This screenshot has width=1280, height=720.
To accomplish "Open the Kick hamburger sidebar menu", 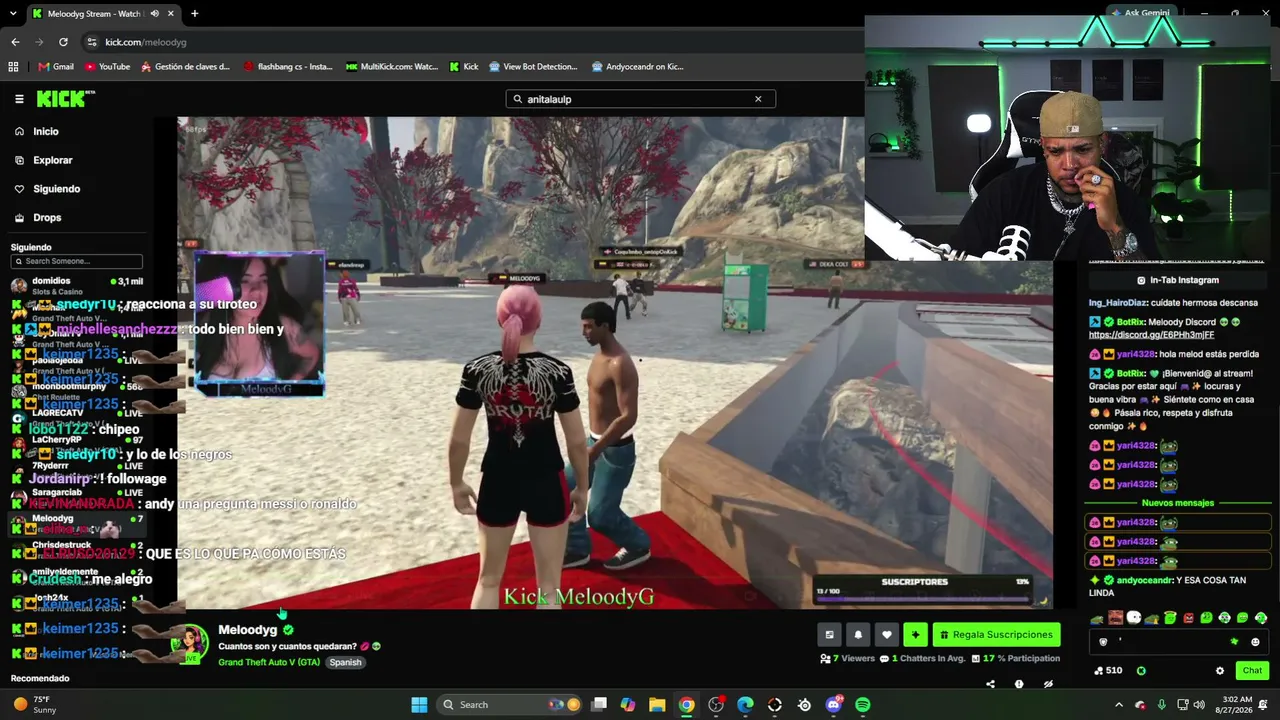I will [19, 99].
